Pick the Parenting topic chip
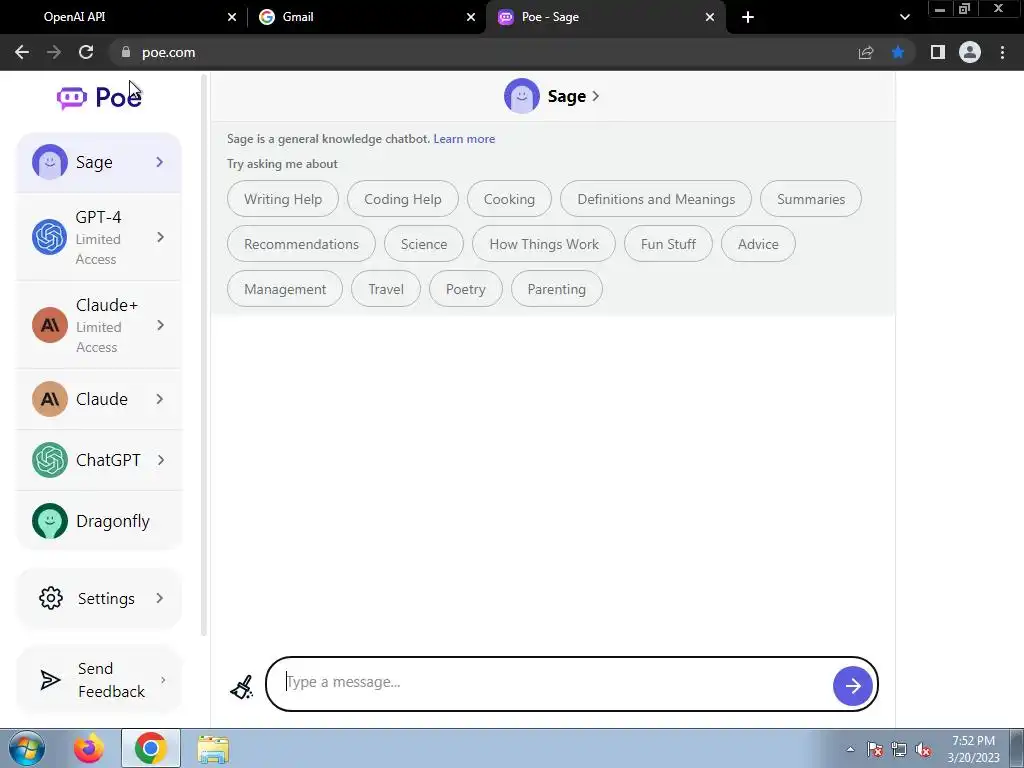 point(556,289)
